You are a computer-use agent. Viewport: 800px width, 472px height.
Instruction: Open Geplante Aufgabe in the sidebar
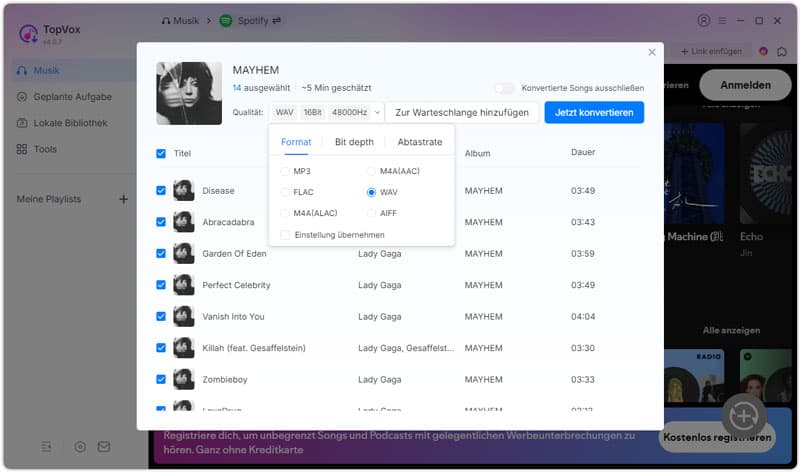pyautogui.click(x=74, y=97)
